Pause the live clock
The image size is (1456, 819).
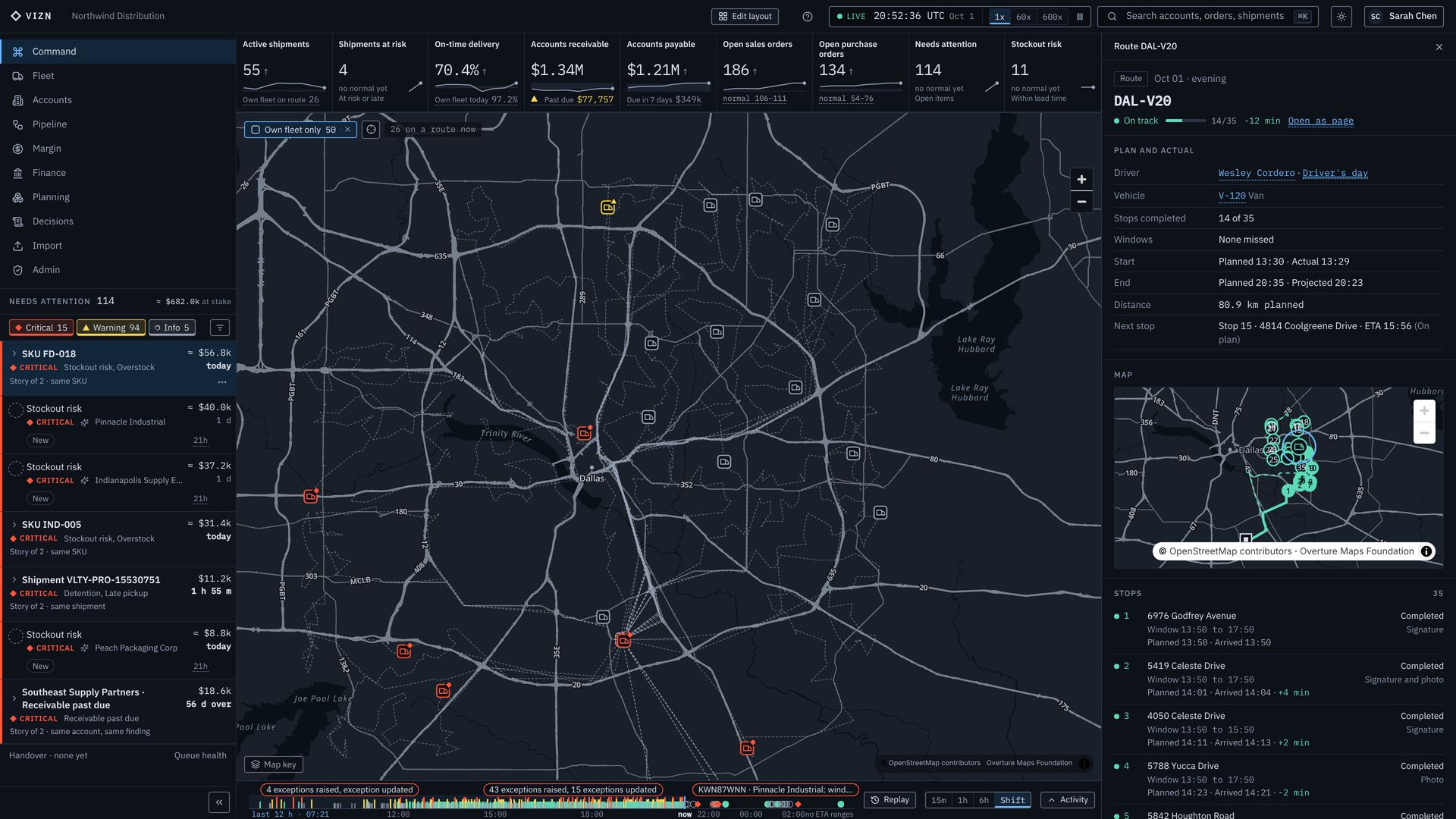(1080, 17)
